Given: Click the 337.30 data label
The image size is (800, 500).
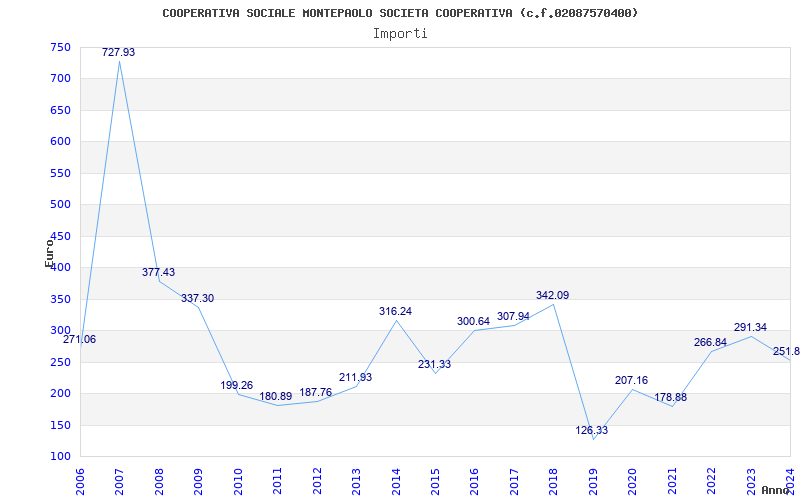Looking at the screenshot, I should click(x=197, y=298).
